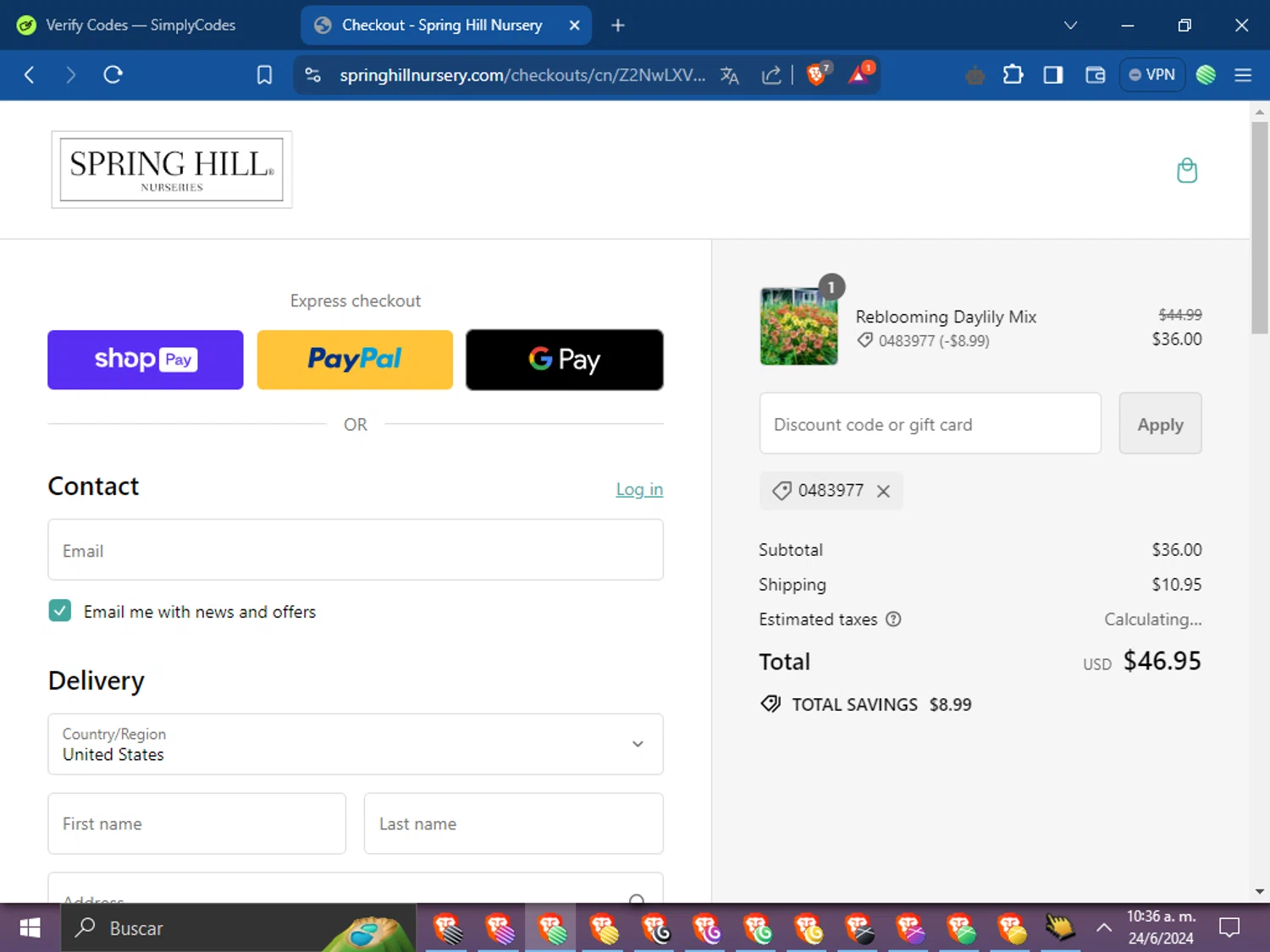Close the Checkout - Spring Hill Nursery tab
The height and width of the screenshot is (952, 1270).
pos(574,25)
